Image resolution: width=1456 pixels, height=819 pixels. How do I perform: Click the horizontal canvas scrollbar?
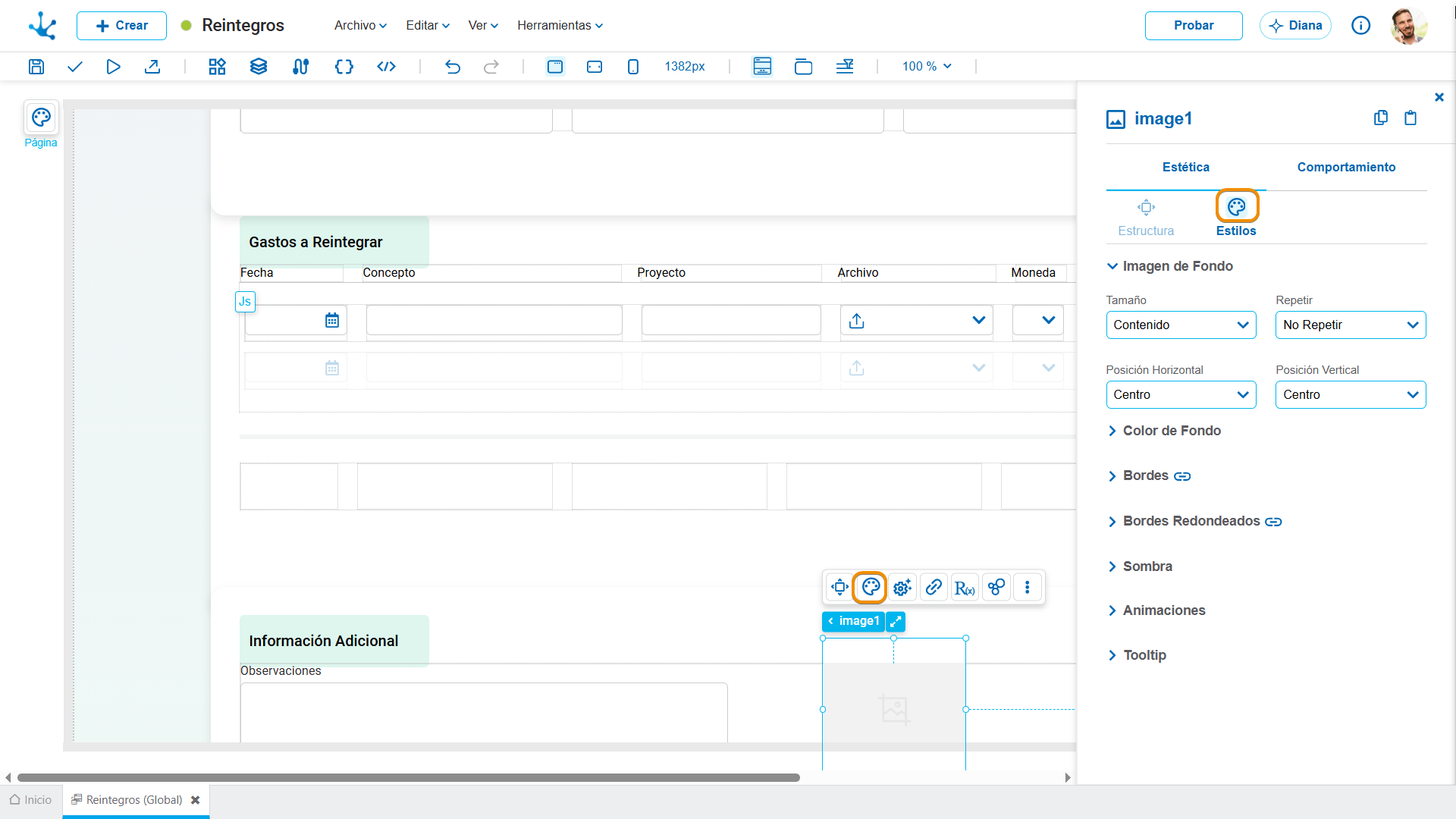(x=408, y=777)
